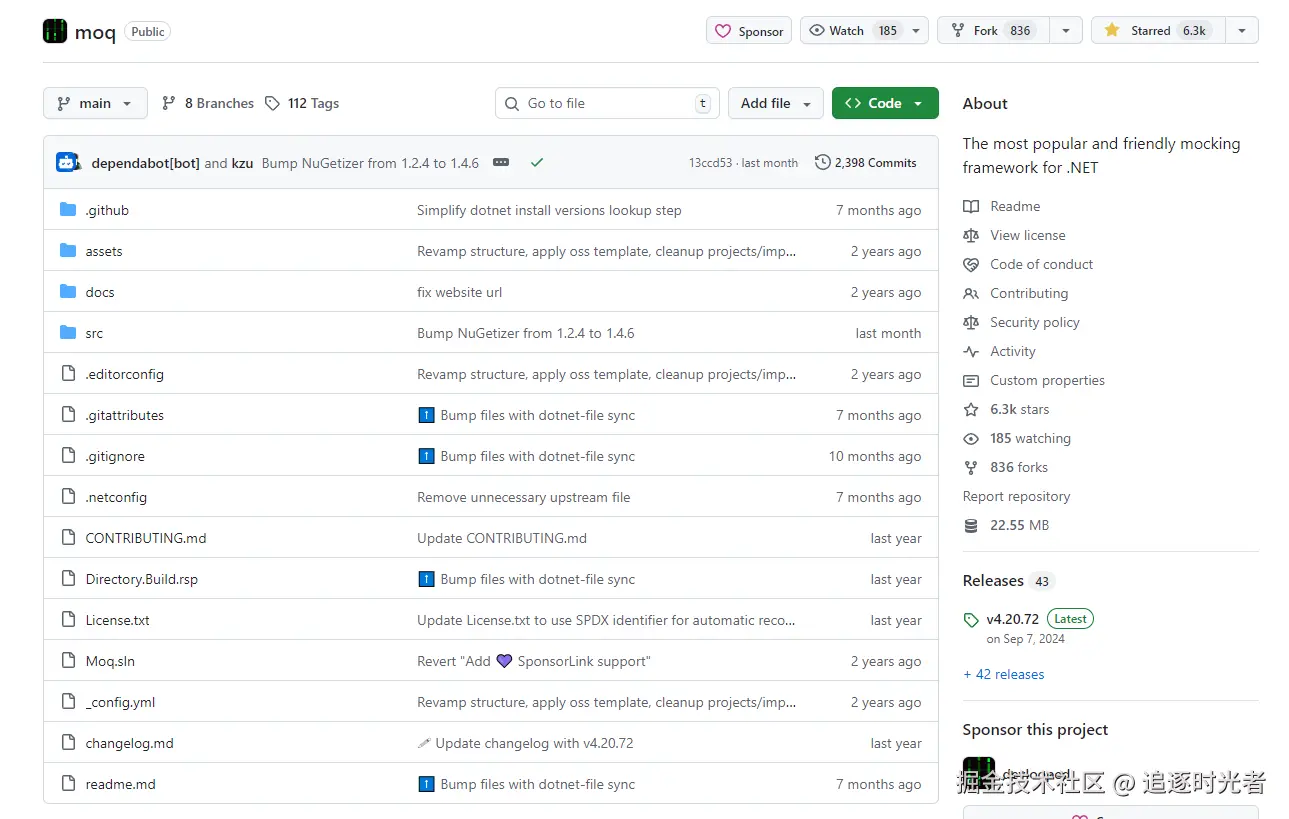The height and width of the screenshot is (819, 1289).
Task: Open the v4.20.72 release link
Action: click(x=1012, y=619)
